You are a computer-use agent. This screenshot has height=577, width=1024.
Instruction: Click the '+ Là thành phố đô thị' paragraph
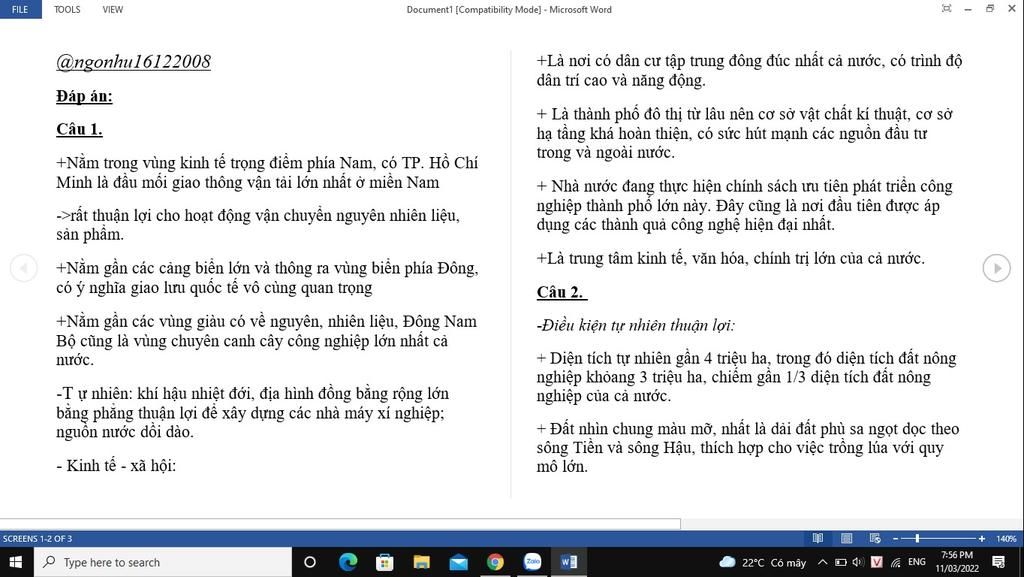click(744, 133)
